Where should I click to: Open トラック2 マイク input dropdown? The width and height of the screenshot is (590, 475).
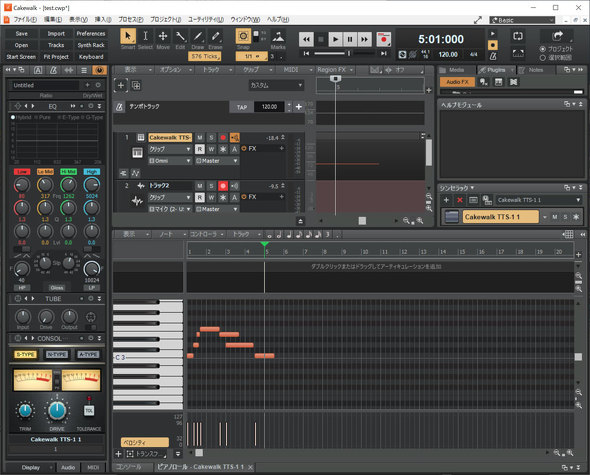pyautogui.click(x=170, y=209)
